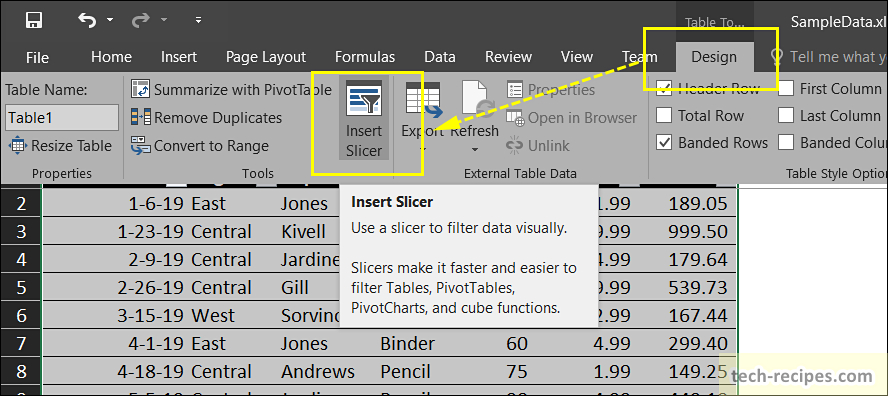Click the Remove Duplicates icon
The image size is (888, 396).
pyautogui.click(x=140, y=117)
